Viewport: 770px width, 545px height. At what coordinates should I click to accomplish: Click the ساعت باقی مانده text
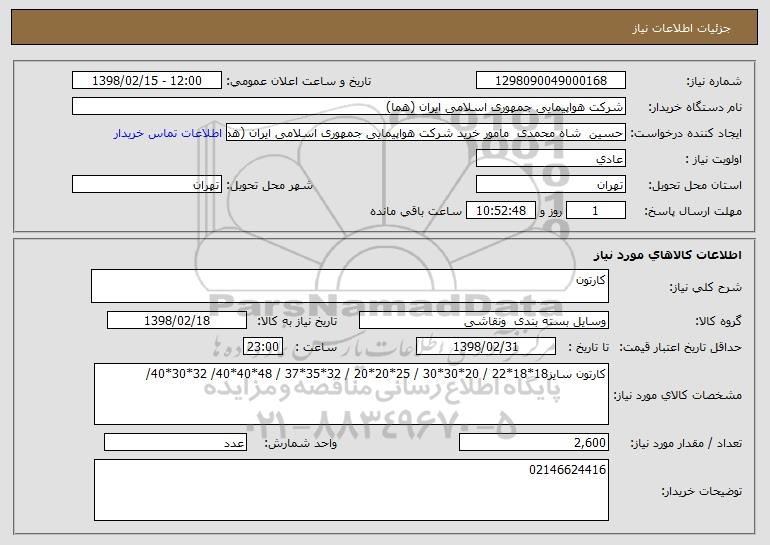click(416, 211)
